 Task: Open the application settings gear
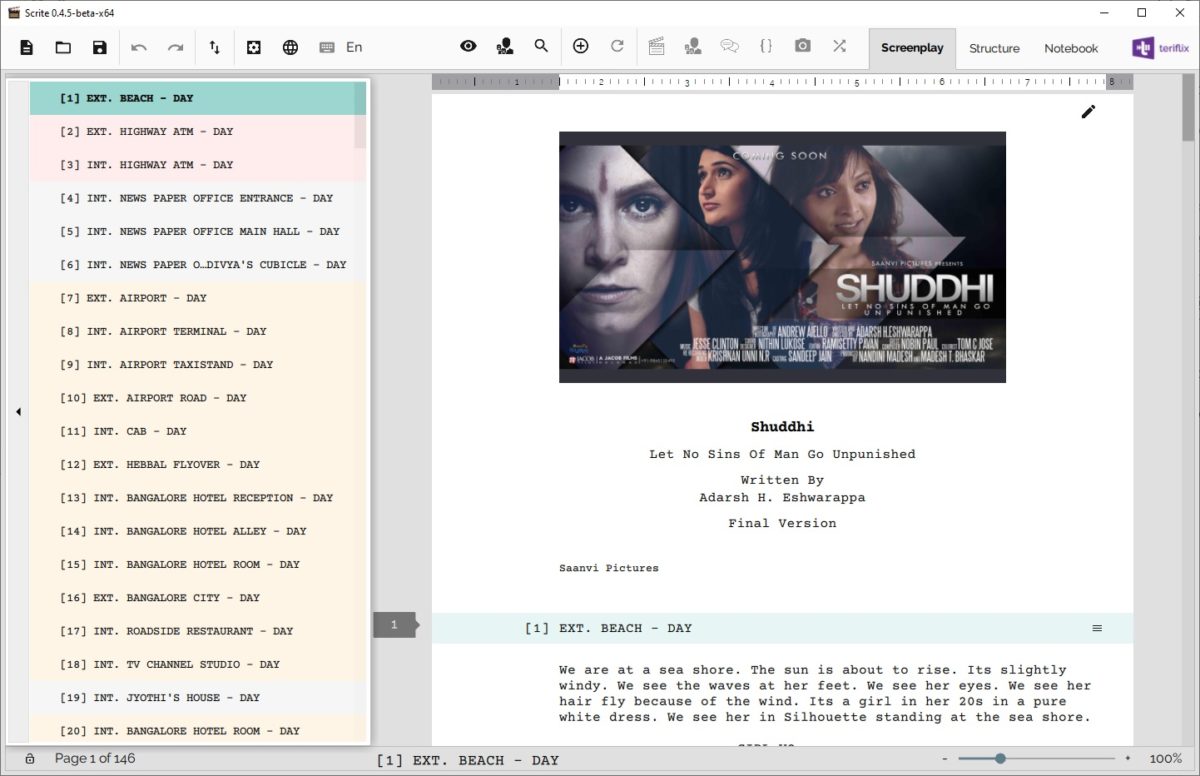point(254,47)
